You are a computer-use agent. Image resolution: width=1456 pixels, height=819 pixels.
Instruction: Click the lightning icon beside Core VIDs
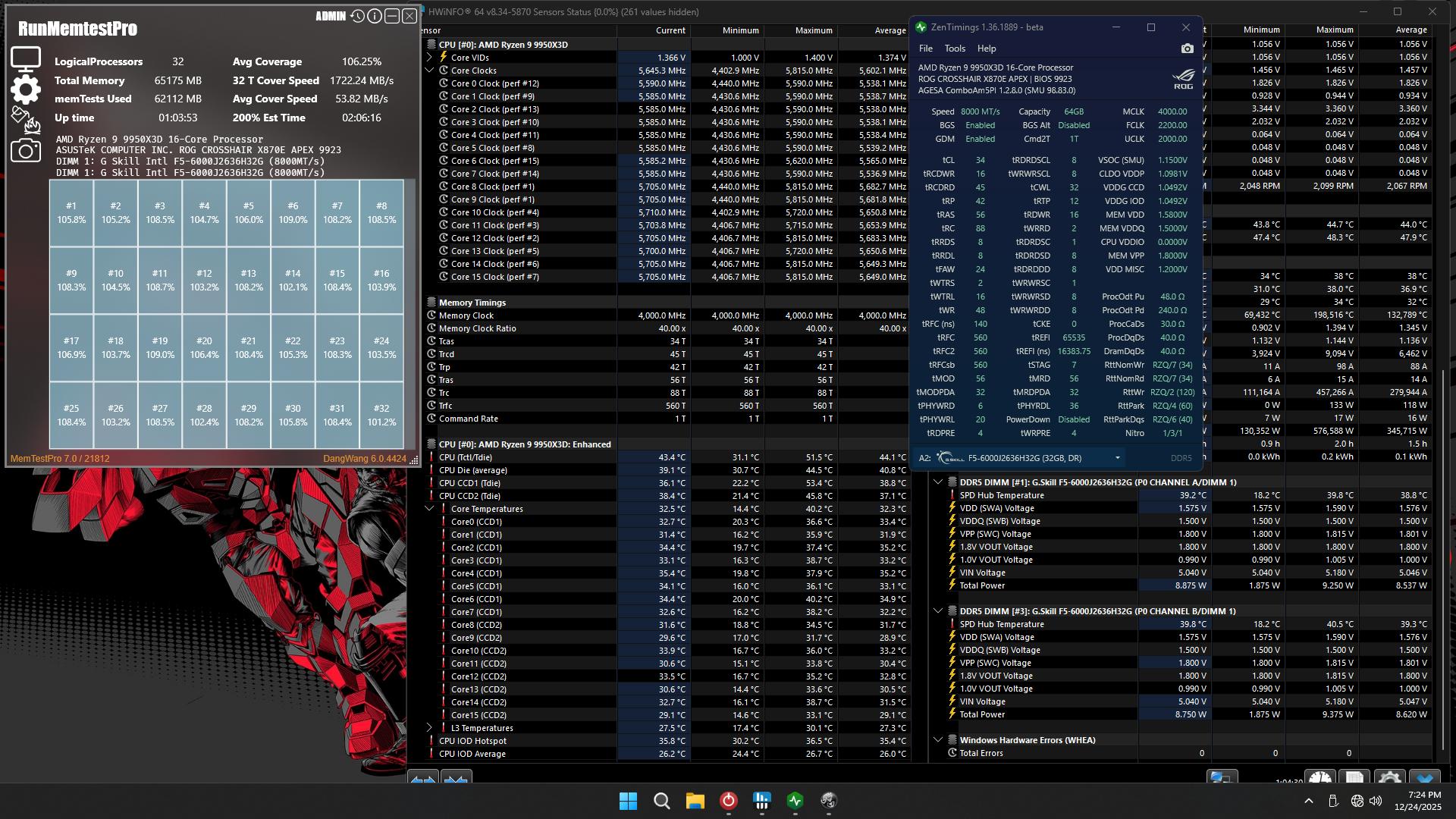444,57
